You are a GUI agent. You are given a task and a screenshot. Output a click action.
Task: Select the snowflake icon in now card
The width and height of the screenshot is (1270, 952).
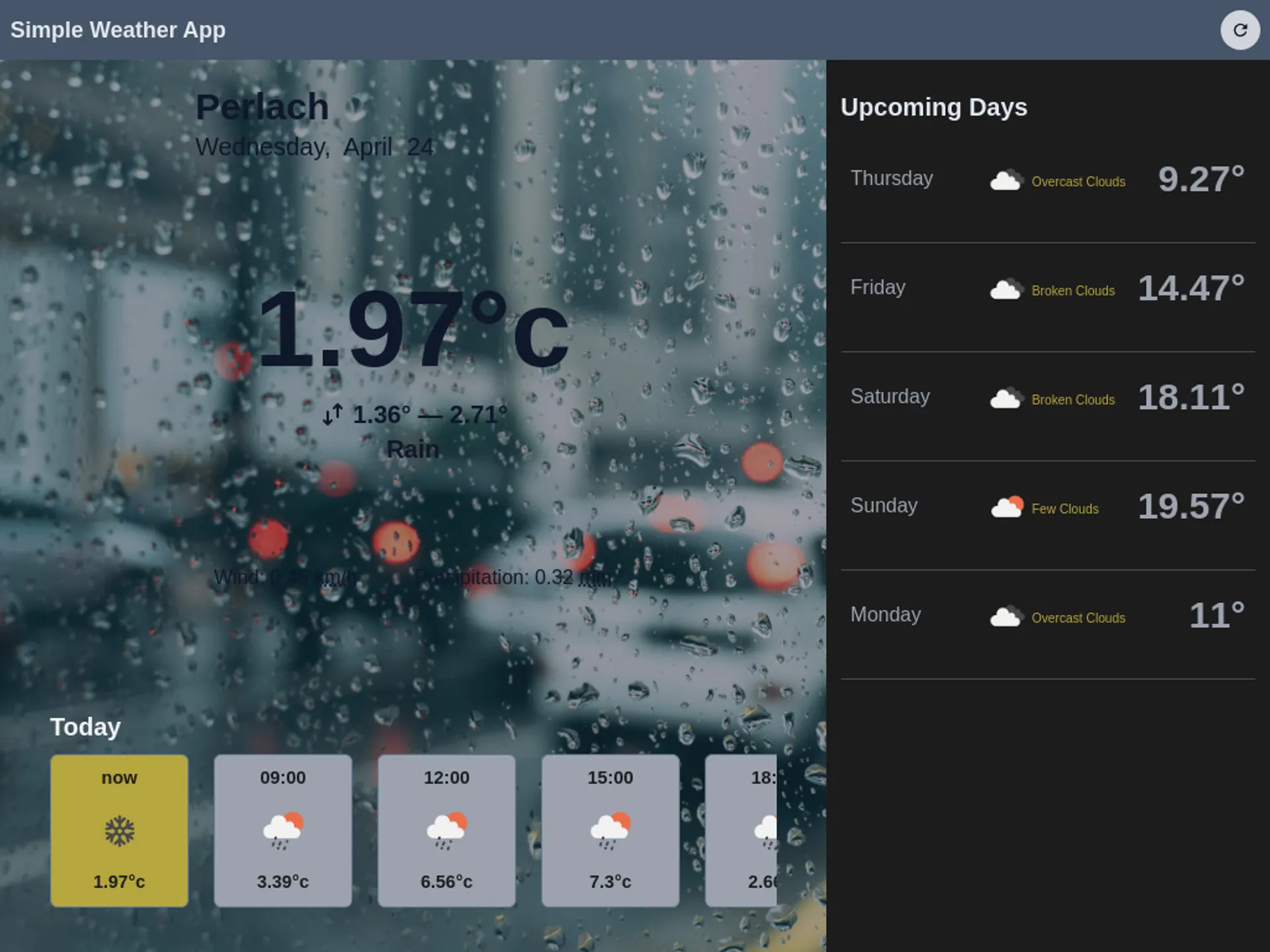click(x=119, y=831)
